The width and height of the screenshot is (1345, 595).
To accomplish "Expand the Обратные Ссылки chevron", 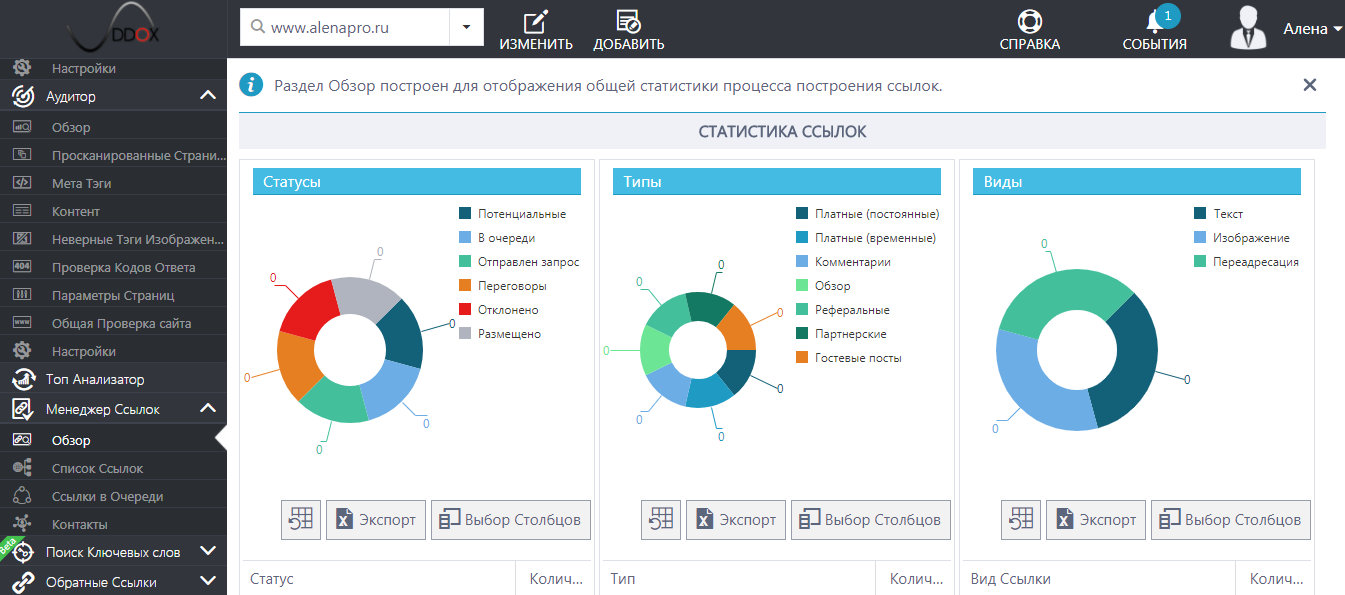I will click(208, 581).
